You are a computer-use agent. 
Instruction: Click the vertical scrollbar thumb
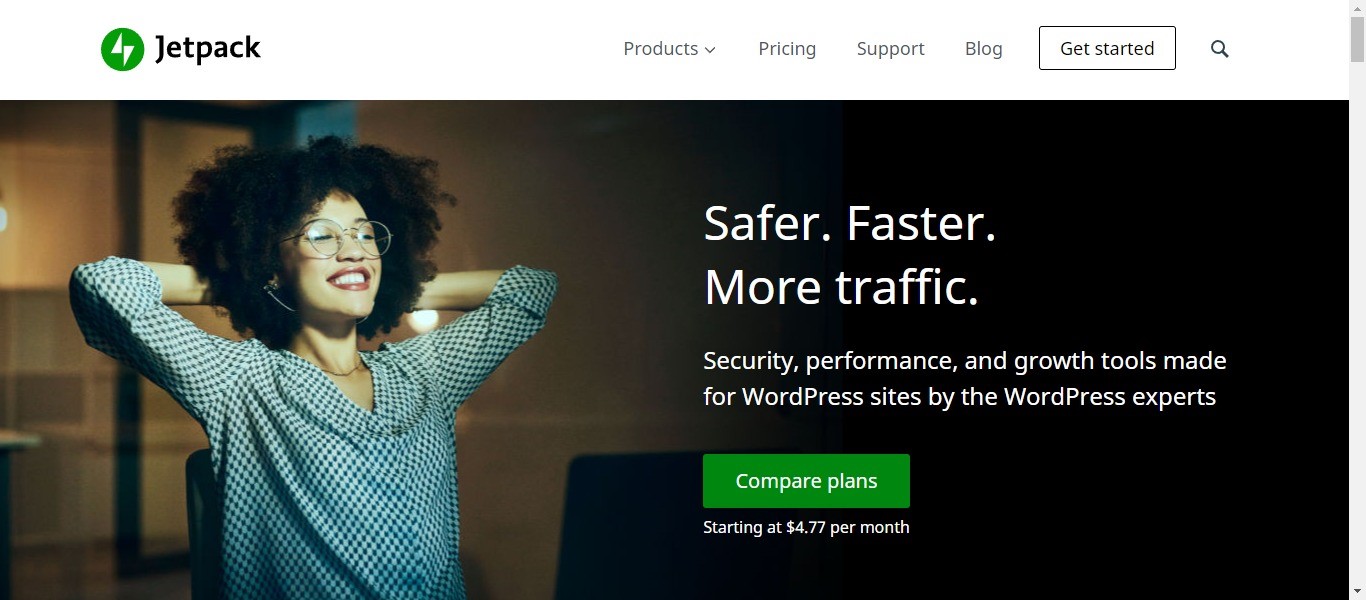point(1357,40)
